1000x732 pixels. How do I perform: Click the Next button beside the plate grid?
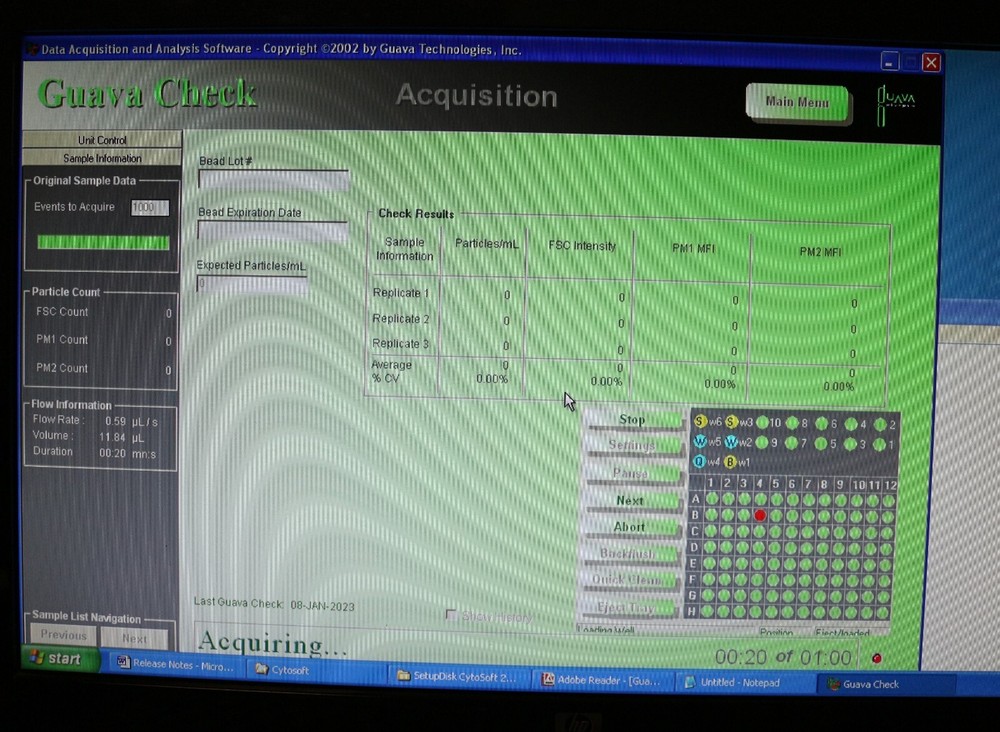(x=629, y=501)
